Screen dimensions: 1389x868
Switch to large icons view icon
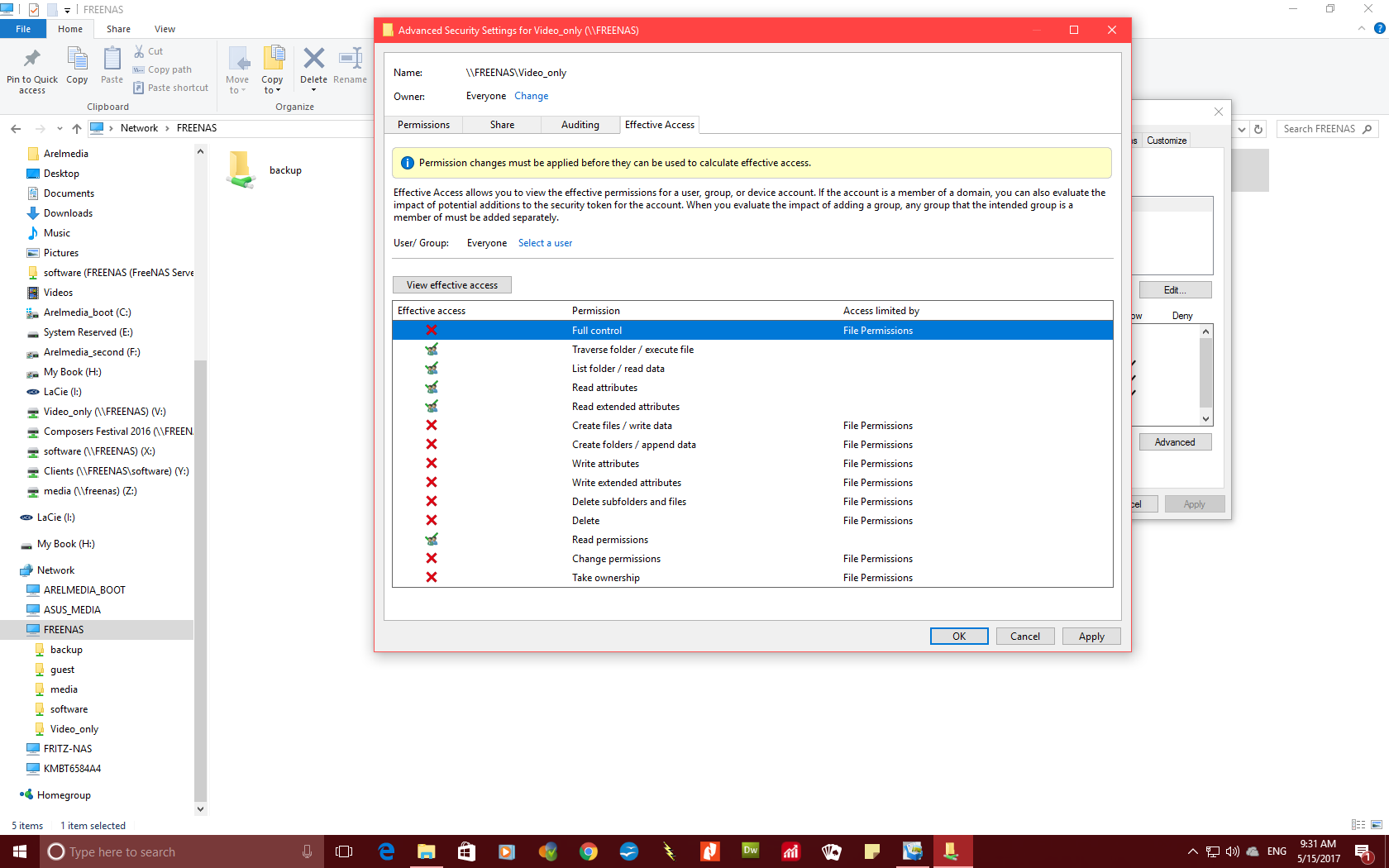click(1377, 825)
